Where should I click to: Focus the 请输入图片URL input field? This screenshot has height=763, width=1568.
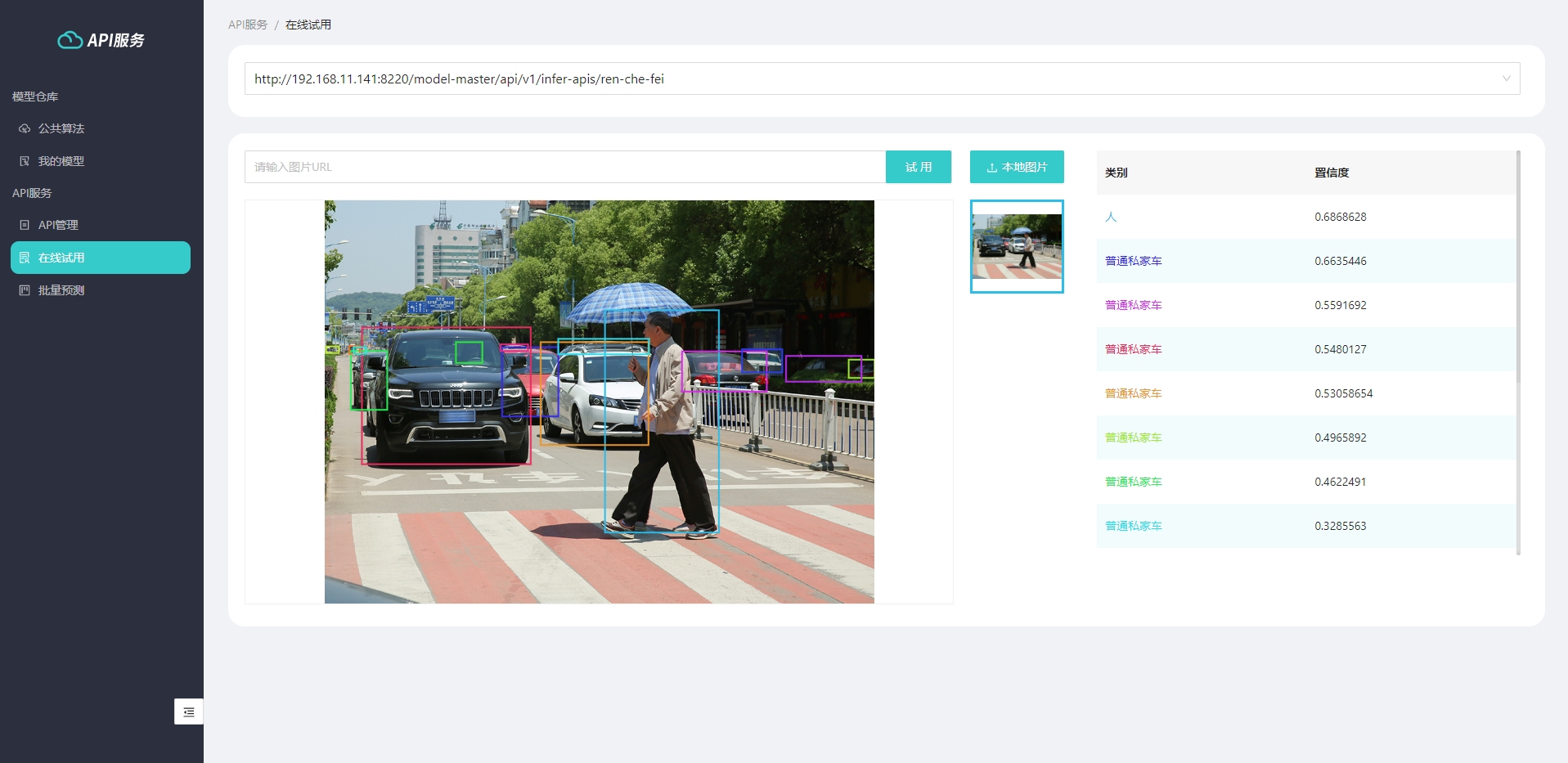[x=565, y=167]
